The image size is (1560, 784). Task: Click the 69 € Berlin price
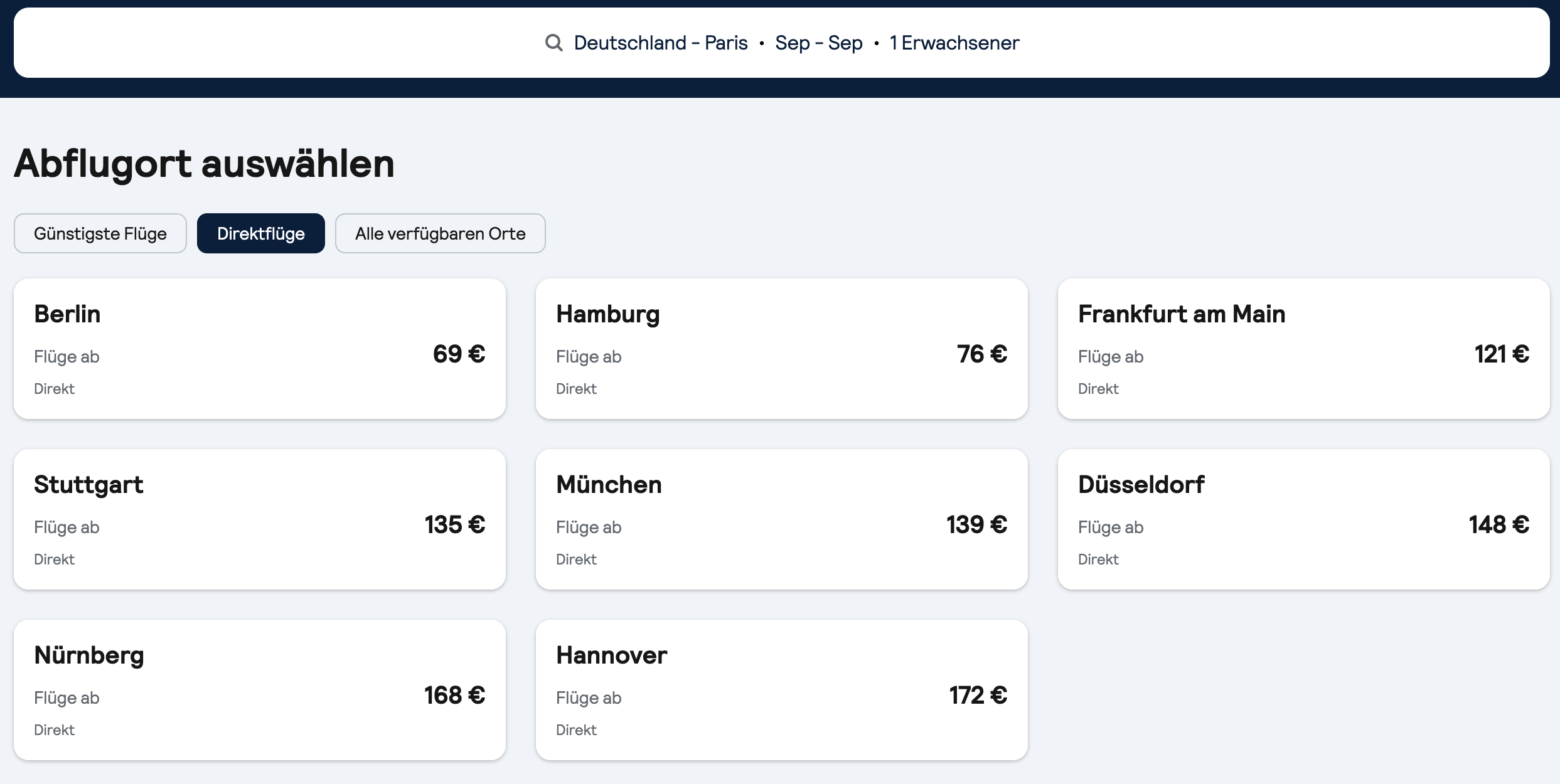459,354
